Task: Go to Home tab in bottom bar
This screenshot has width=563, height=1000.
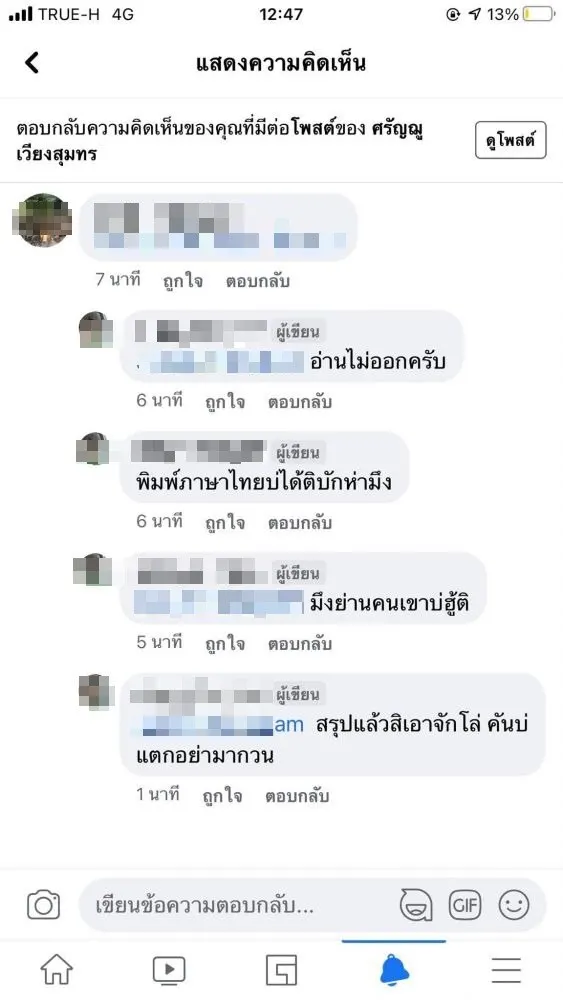Action: click(57, 970)
